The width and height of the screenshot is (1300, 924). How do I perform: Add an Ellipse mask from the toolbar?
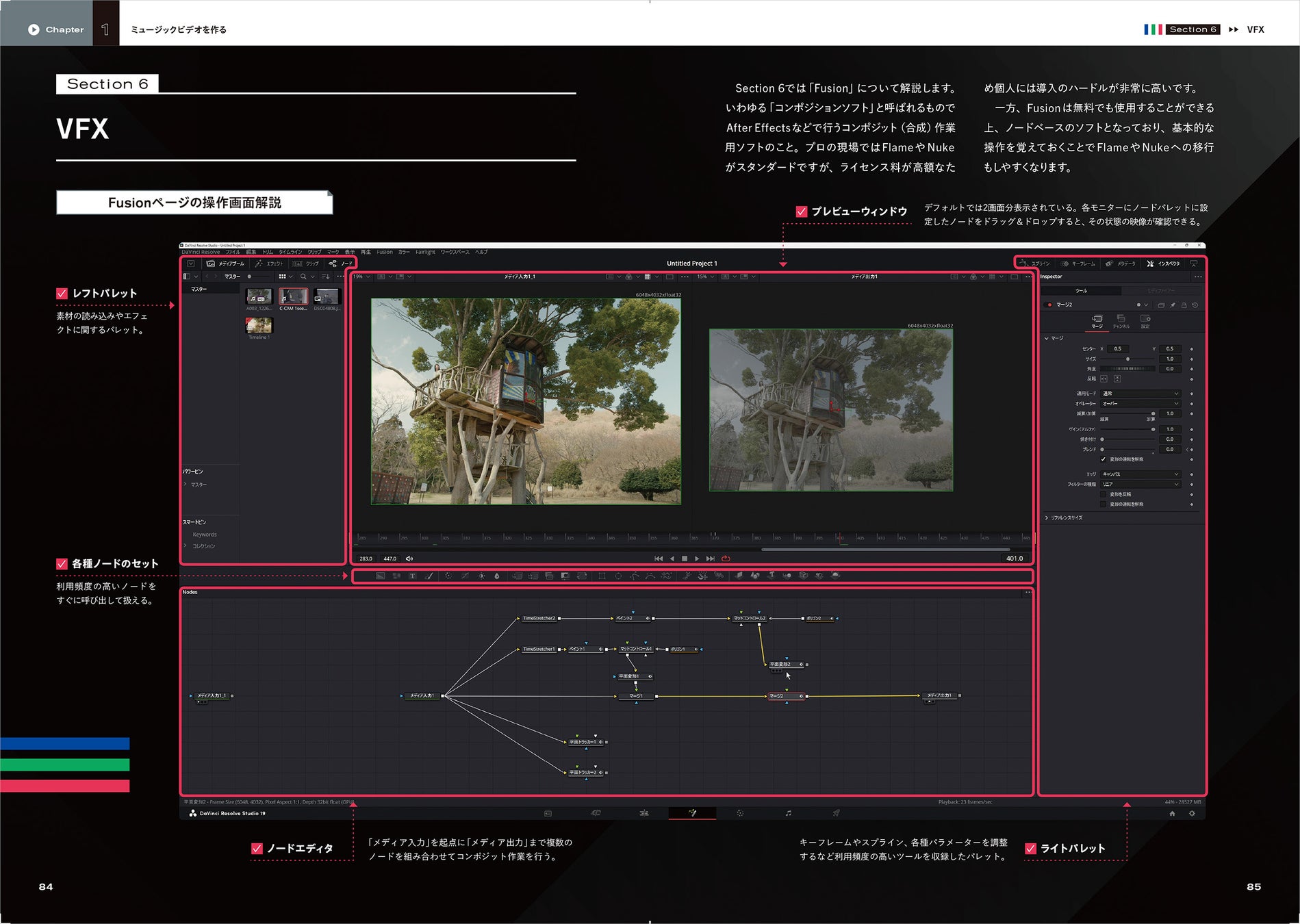[x=618, y=576]
